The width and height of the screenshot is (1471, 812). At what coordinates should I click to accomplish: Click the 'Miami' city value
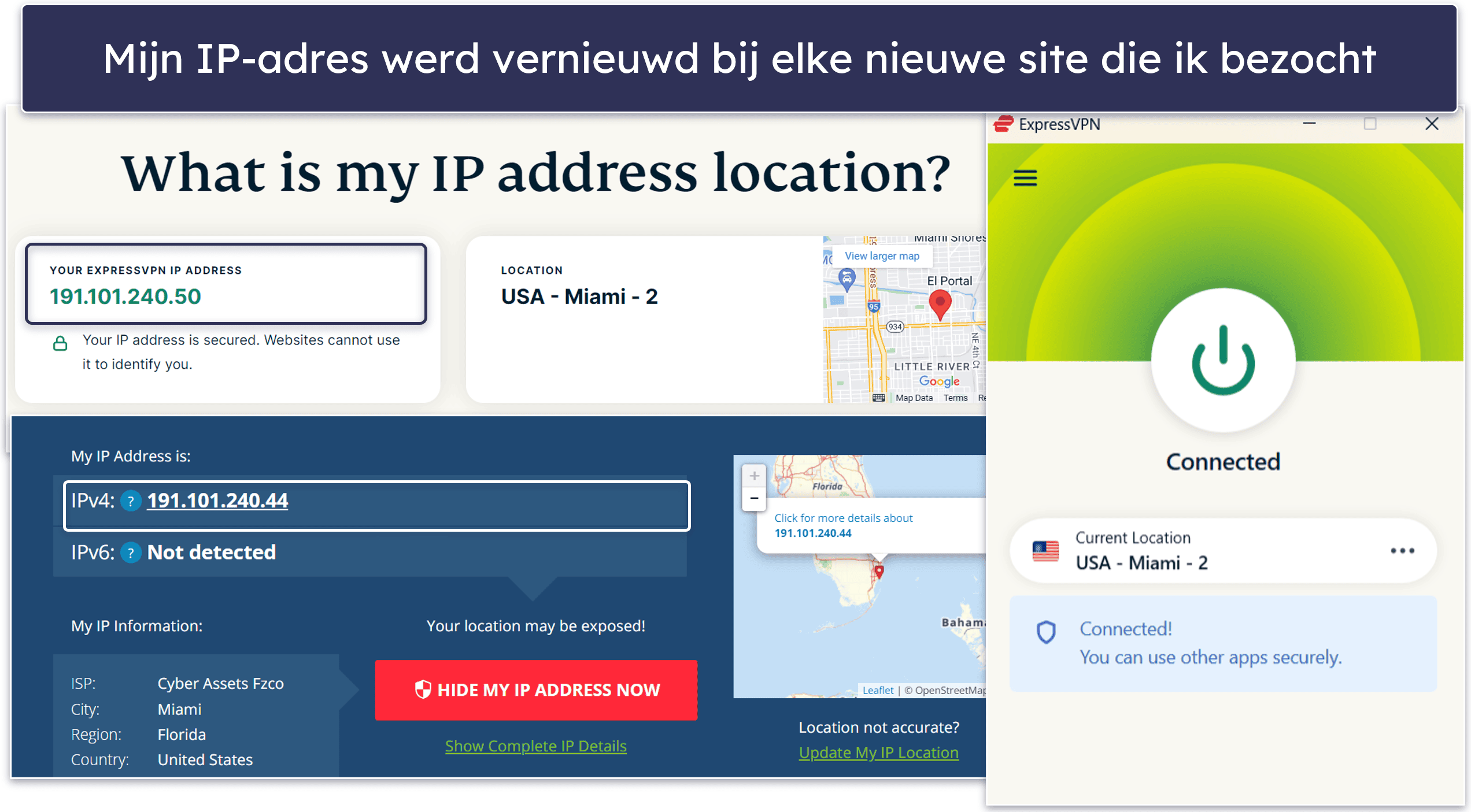click(179, 709)
